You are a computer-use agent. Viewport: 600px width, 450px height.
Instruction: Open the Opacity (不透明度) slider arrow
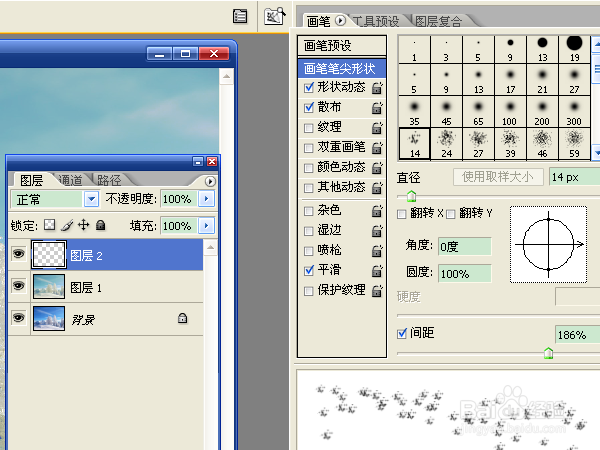click(207, 199)
